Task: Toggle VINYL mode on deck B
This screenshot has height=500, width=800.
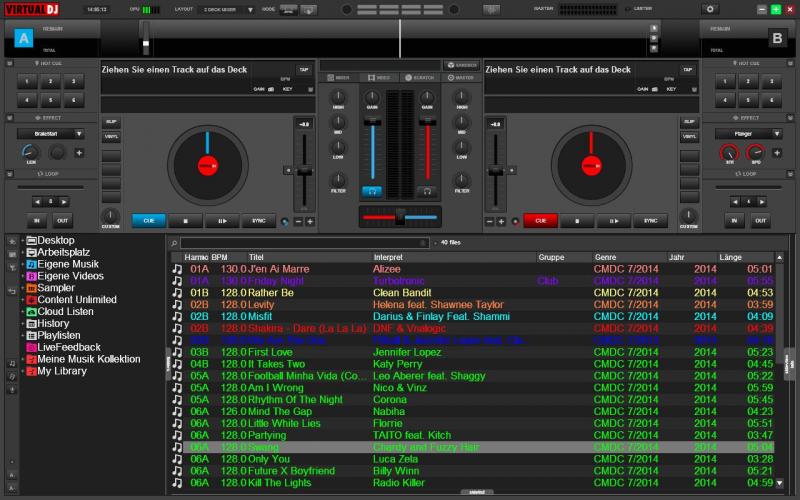Action: pos(689,135)
